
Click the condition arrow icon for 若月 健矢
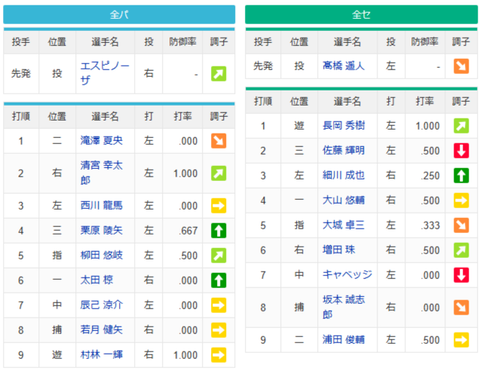click(219, 330)
